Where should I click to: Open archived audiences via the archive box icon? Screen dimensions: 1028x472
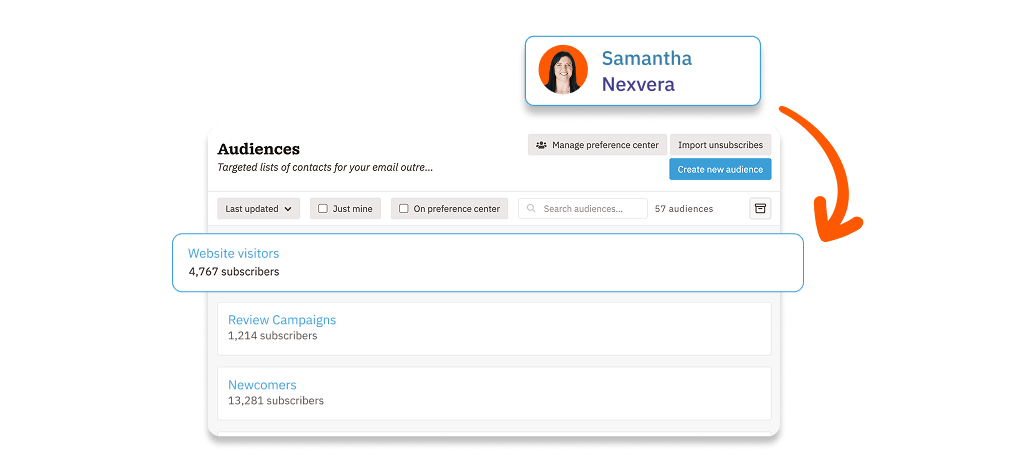point(760,208)
